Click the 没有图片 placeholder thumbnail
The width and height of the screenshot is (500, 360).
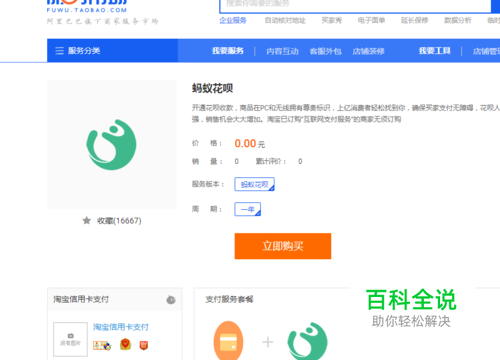point(70,339)
